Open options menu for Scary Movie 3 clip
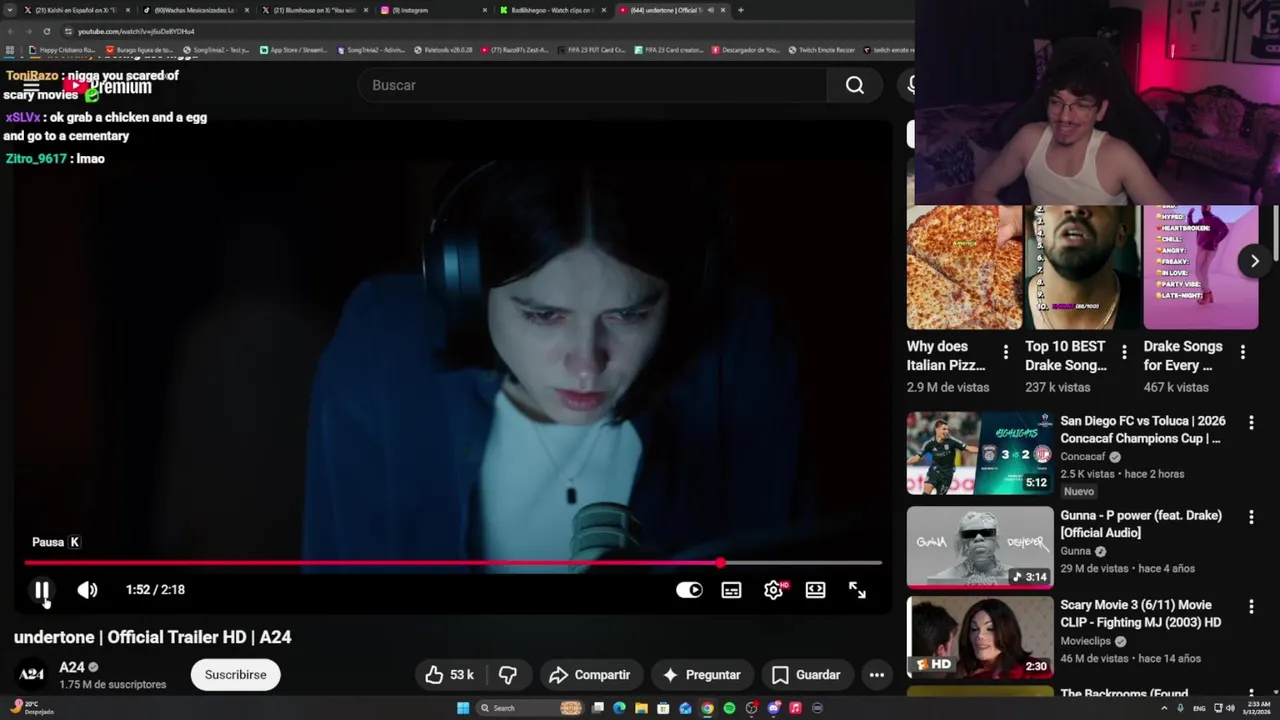This screenshot has width=1280, height=720. [x=1251, y=607]
